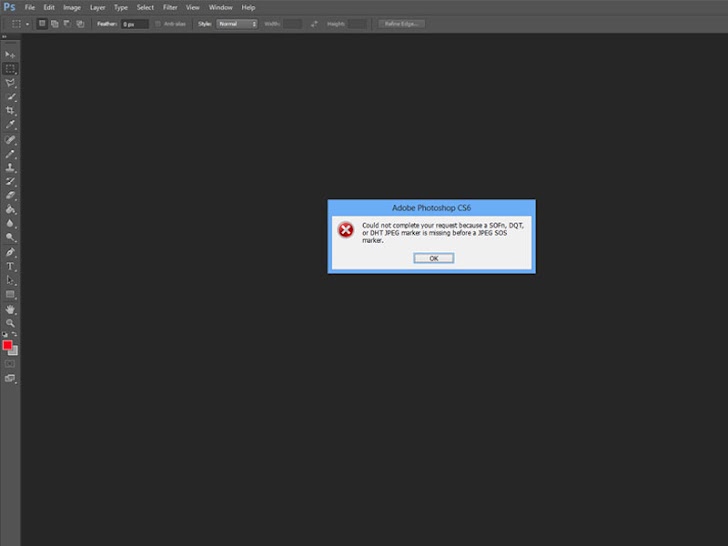Click the Height input field

[x=358, y=24]
